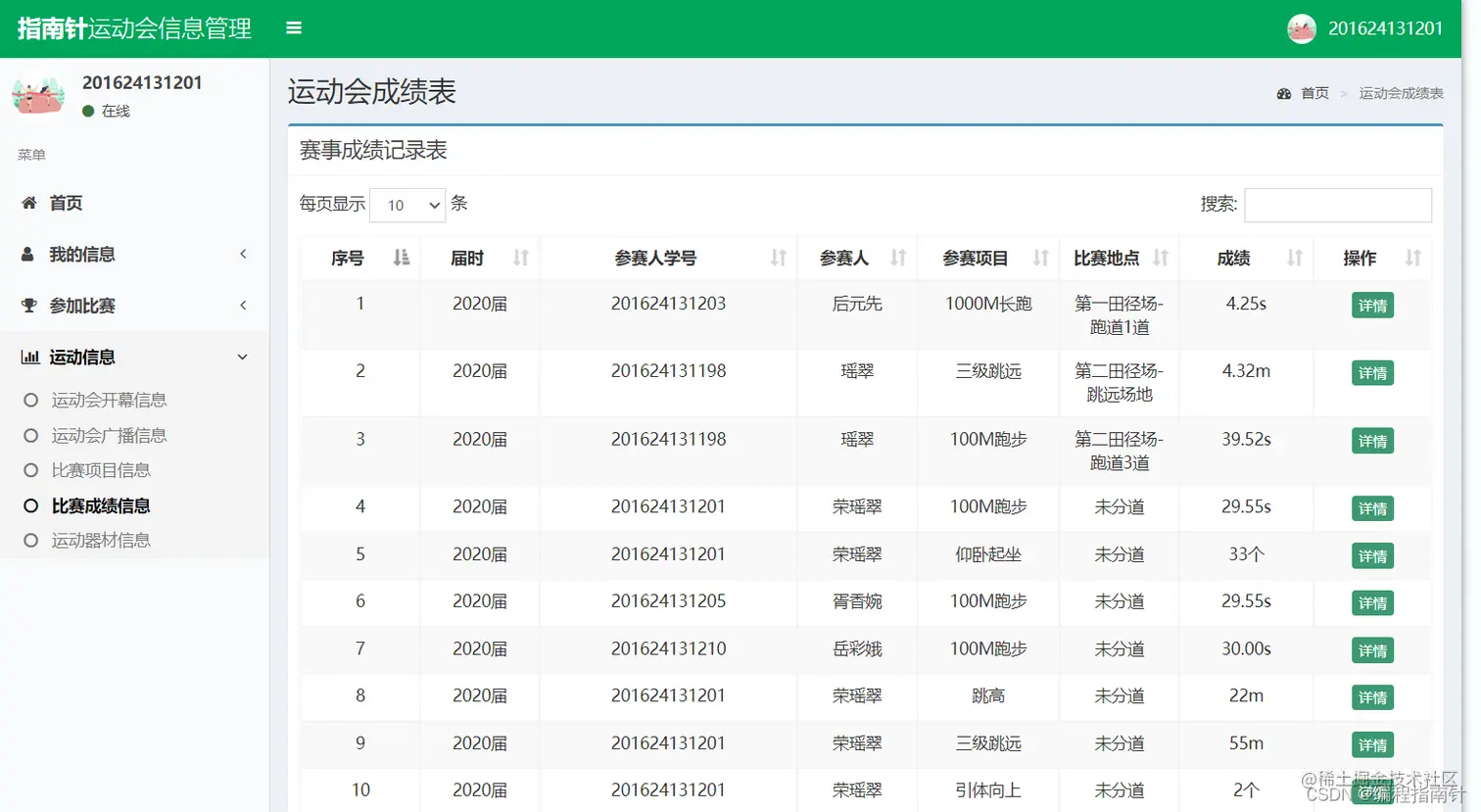
Task: Click the chart icon beside 运动信息
Action: [30, 357]
